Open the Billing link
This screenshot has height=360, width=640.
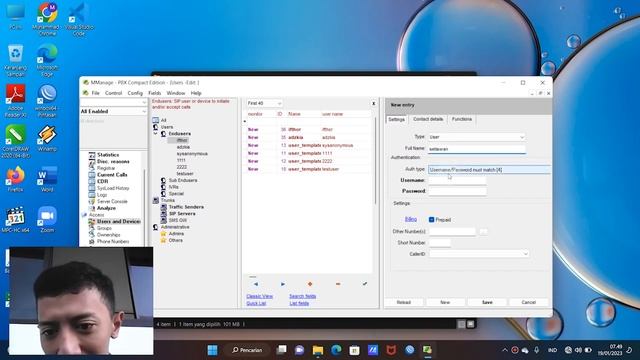411,219
